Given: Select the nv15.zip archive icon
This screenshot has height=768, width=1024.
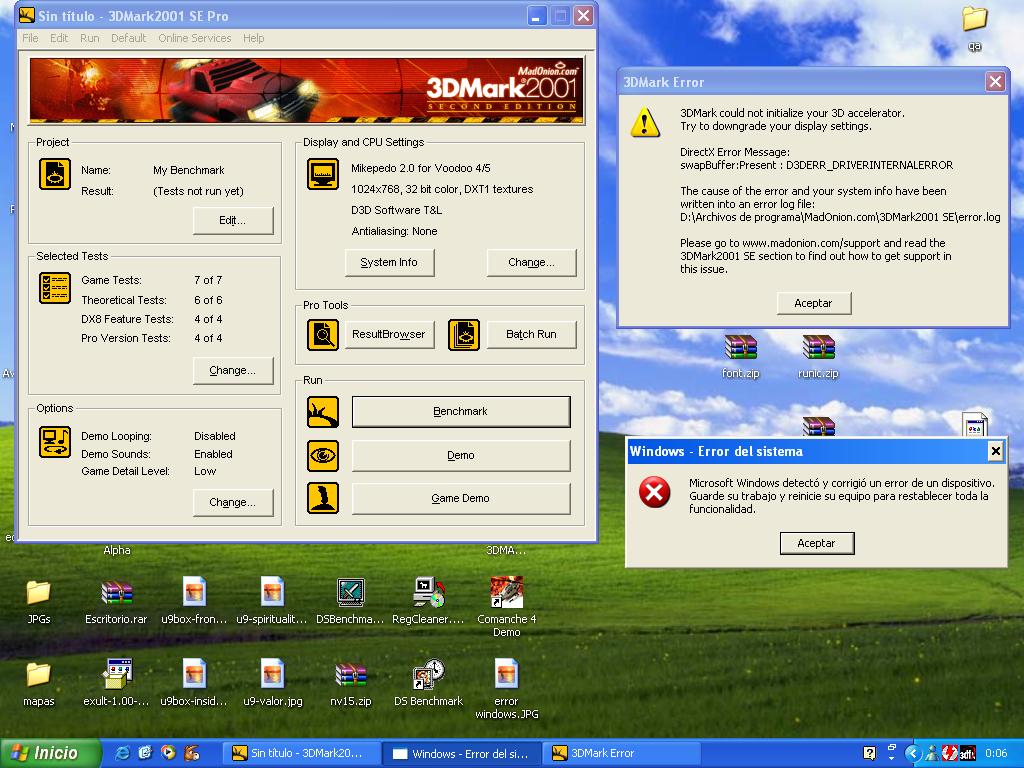Looking at the screenshot, I should tap(351, 683).
